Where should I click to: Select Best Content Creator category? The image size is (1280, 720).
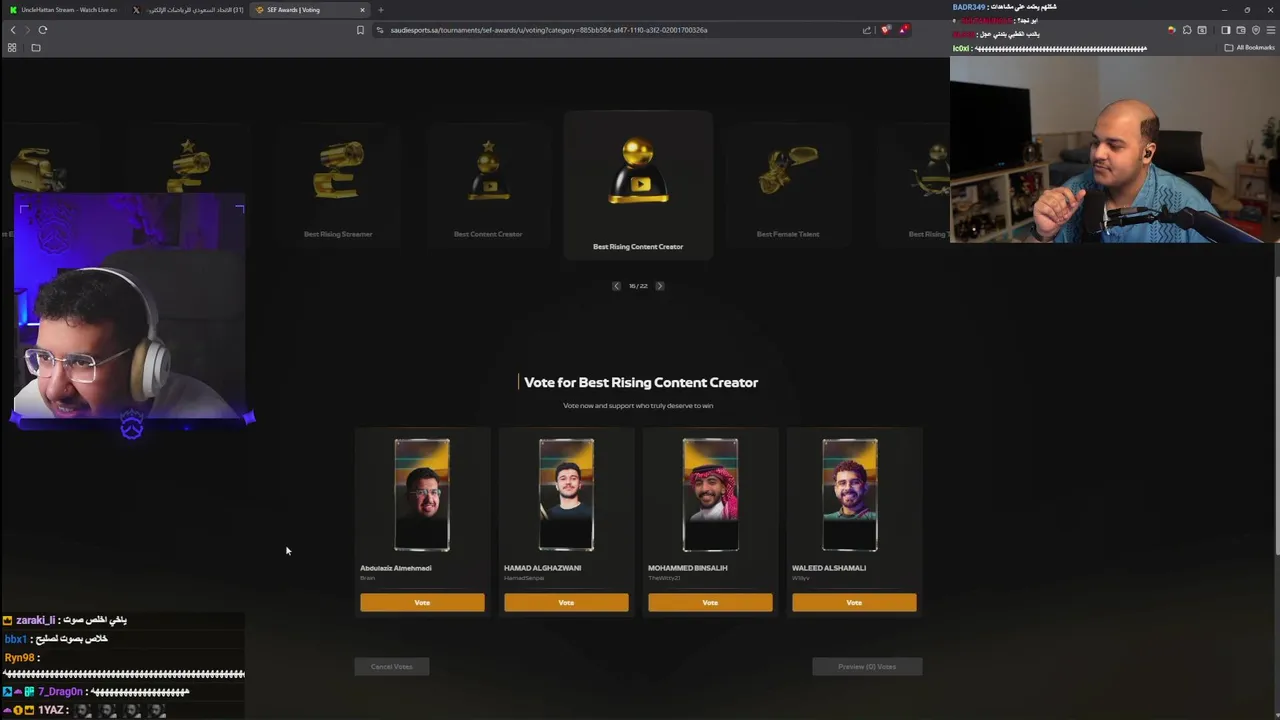(488, 187)
